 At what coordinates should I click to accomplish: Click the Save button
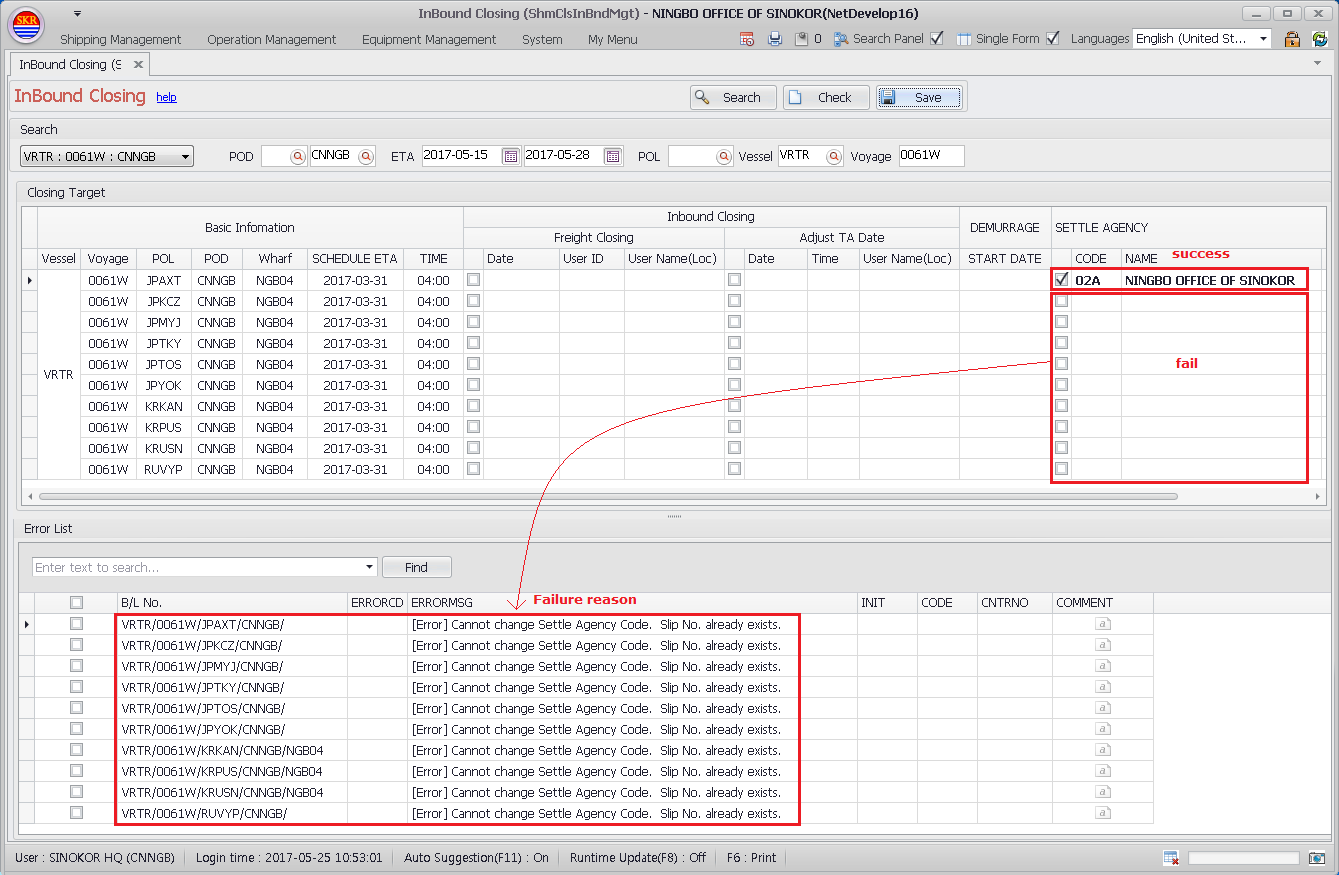[x=919, y=97]
